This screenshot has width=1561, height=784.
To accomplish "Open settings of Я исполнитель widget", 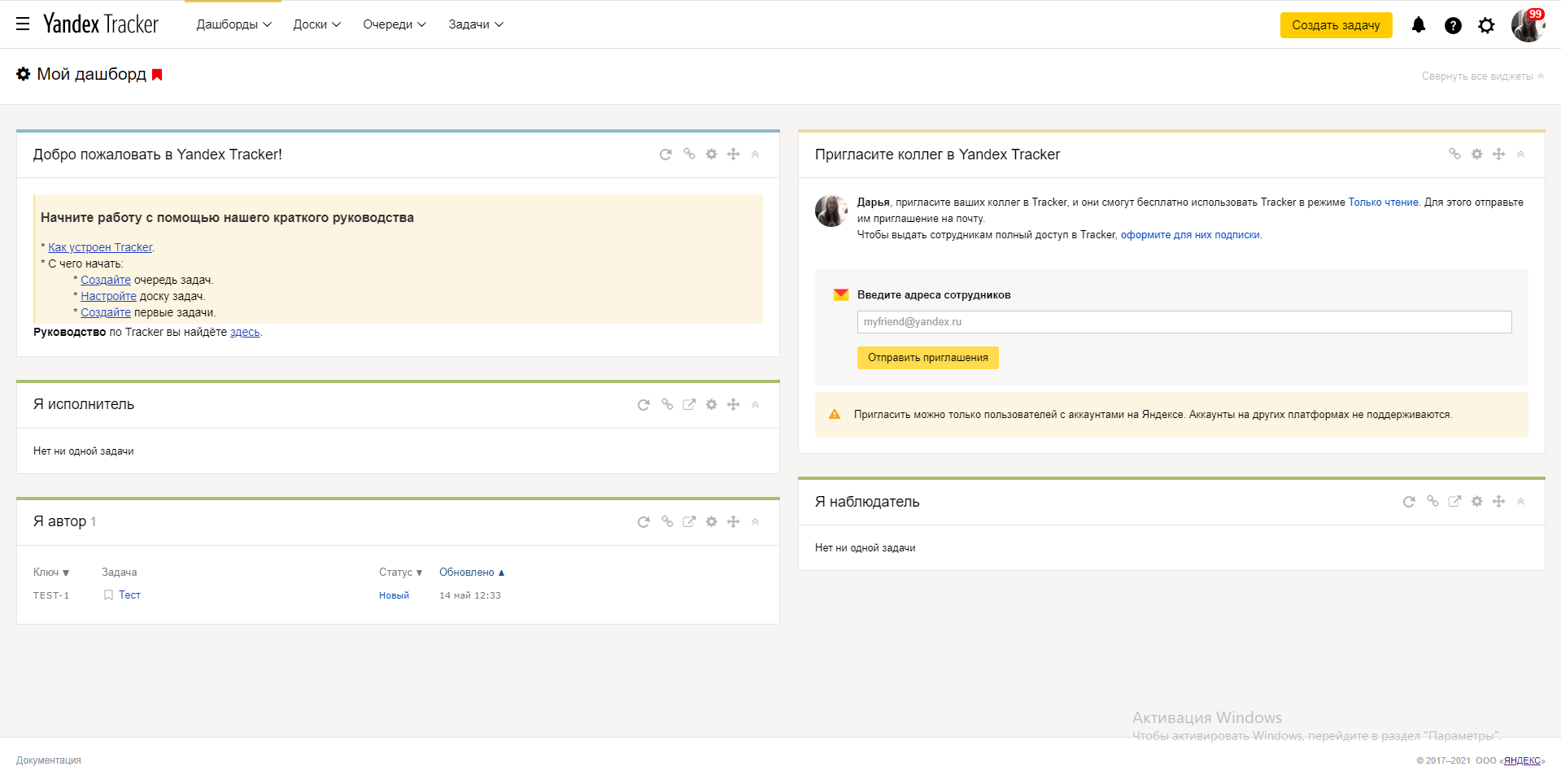I will [x=712, y=404].
